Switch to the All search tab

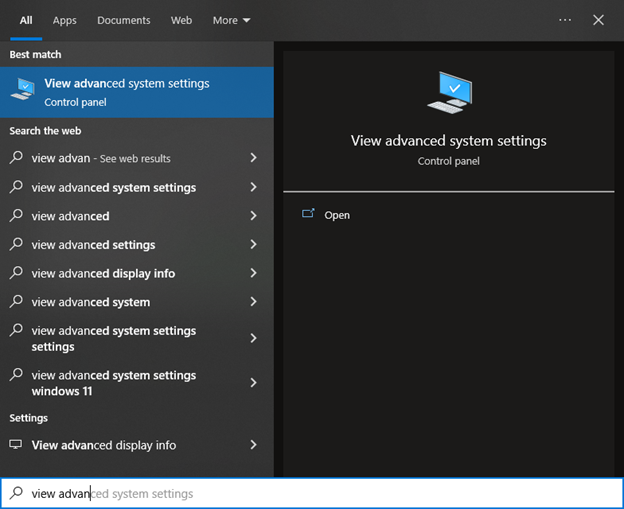click(26, 20)
